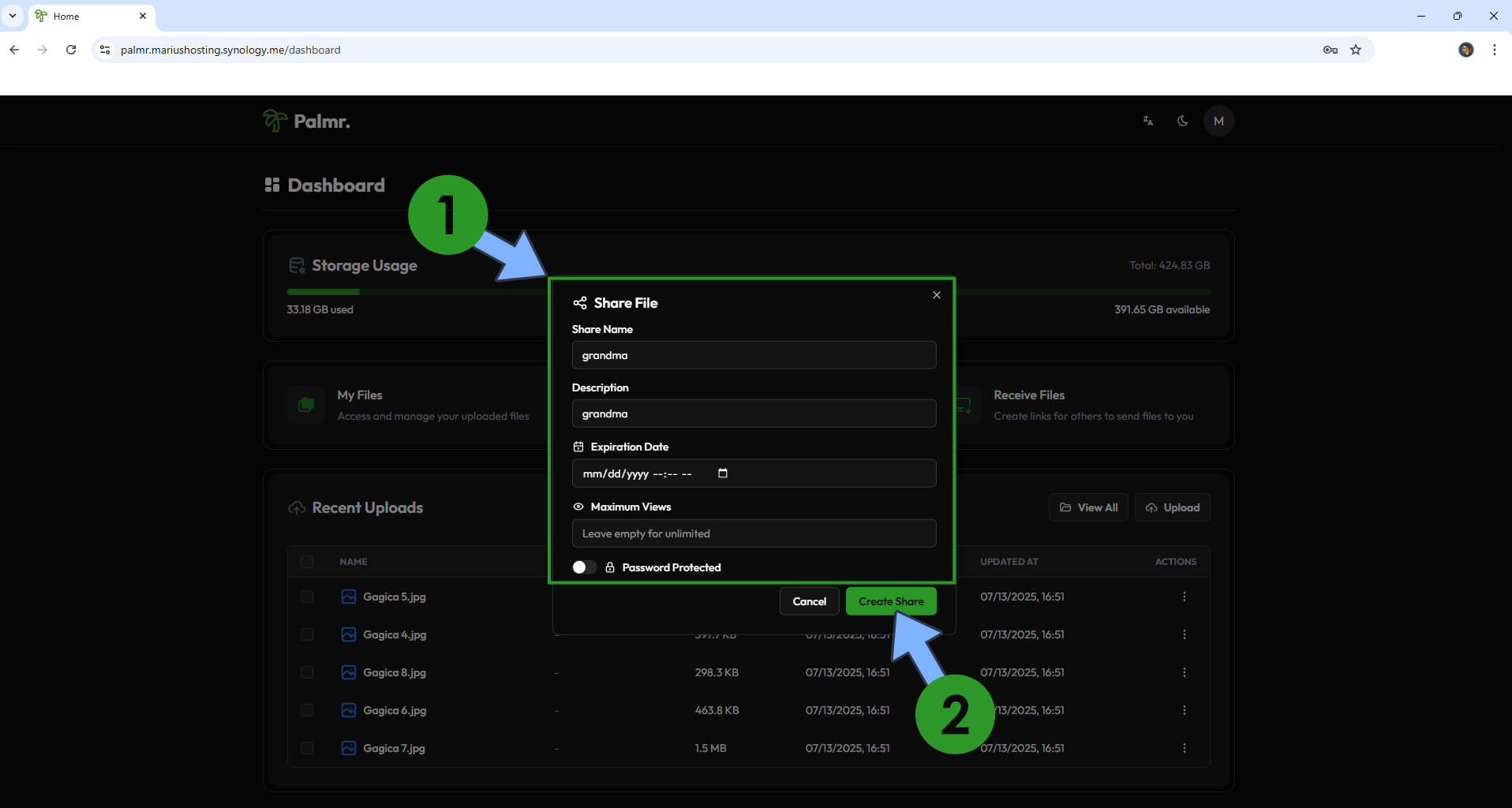The height and width of the screenshot is (808, 1512).
Task: Click the Gagica 5.jpg file name
Action: 395,597
